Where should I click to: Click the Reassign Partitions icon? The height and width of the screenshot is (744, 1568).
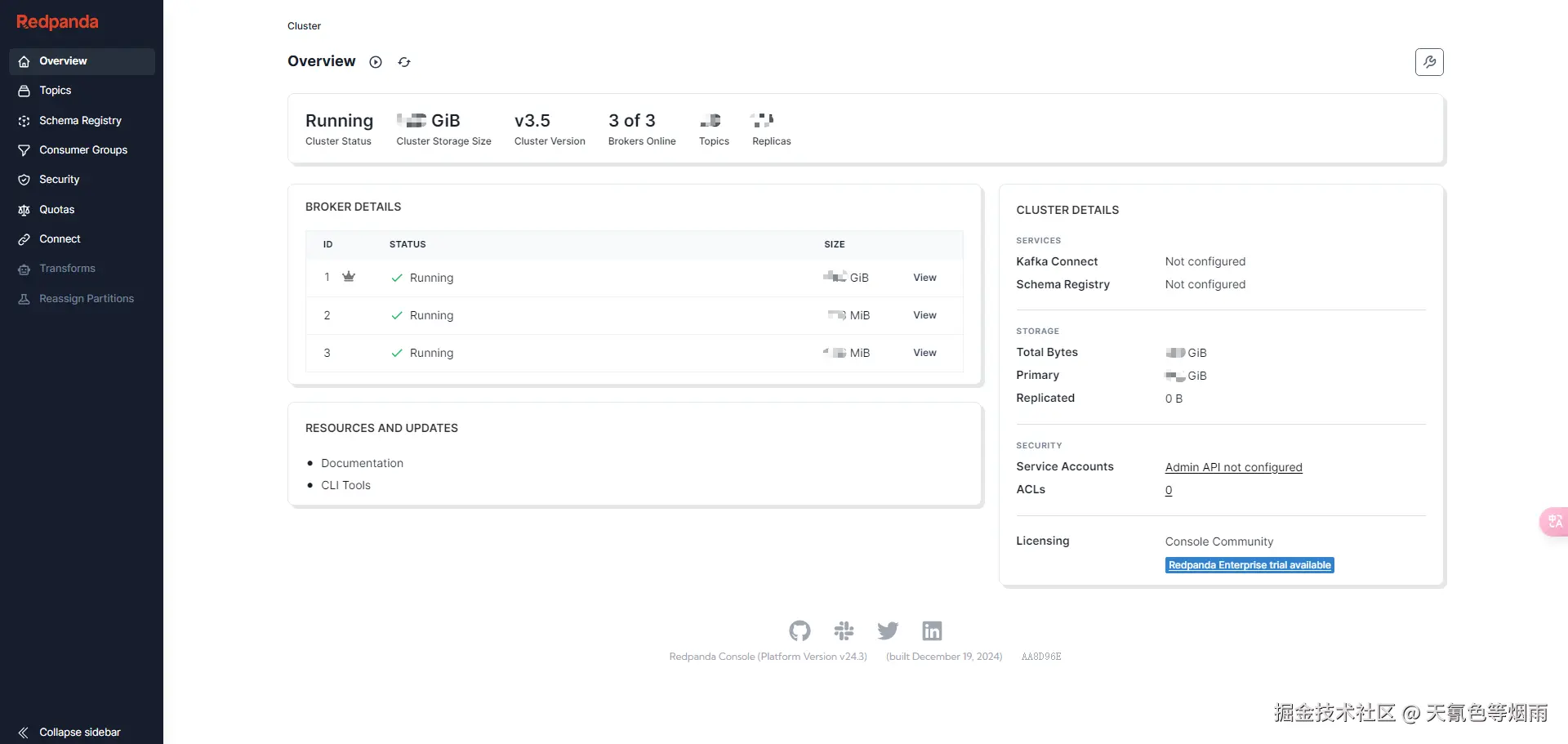tap(24, 299)
